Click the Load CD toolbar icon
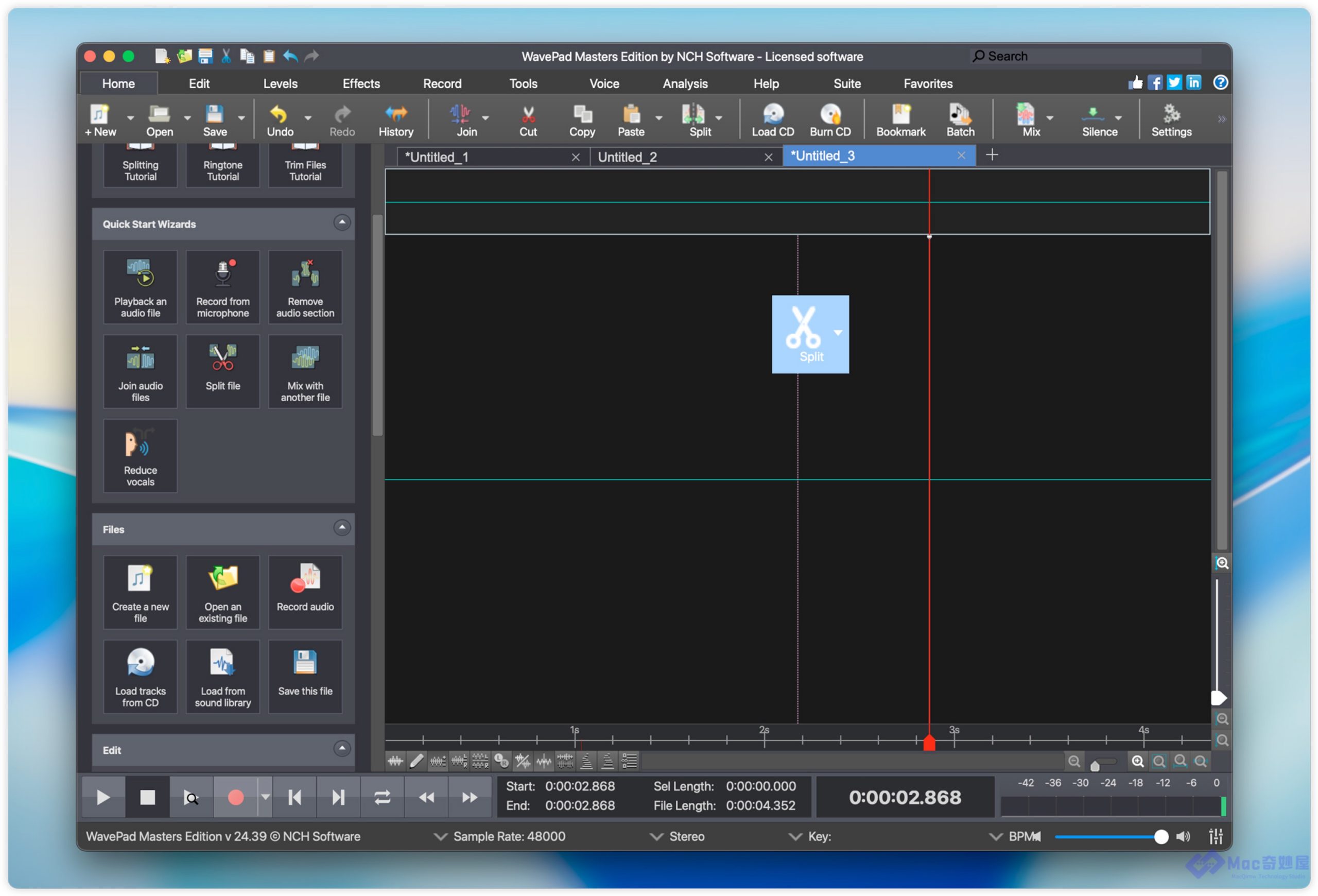Image resolution: width=1318 pixels, height=896 pixels. pos(772,119)
